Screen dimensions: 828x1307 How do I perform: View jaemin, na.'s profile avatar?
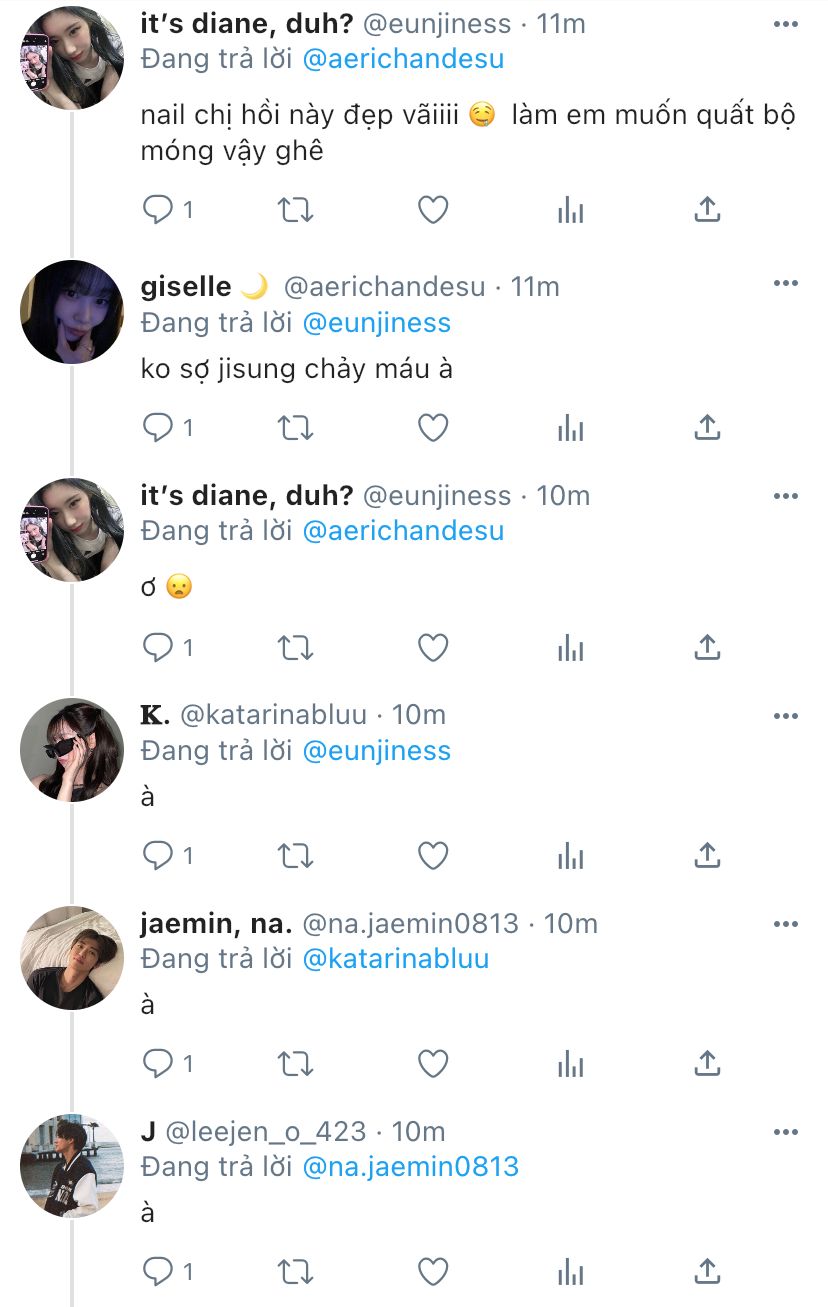[71, 957]
